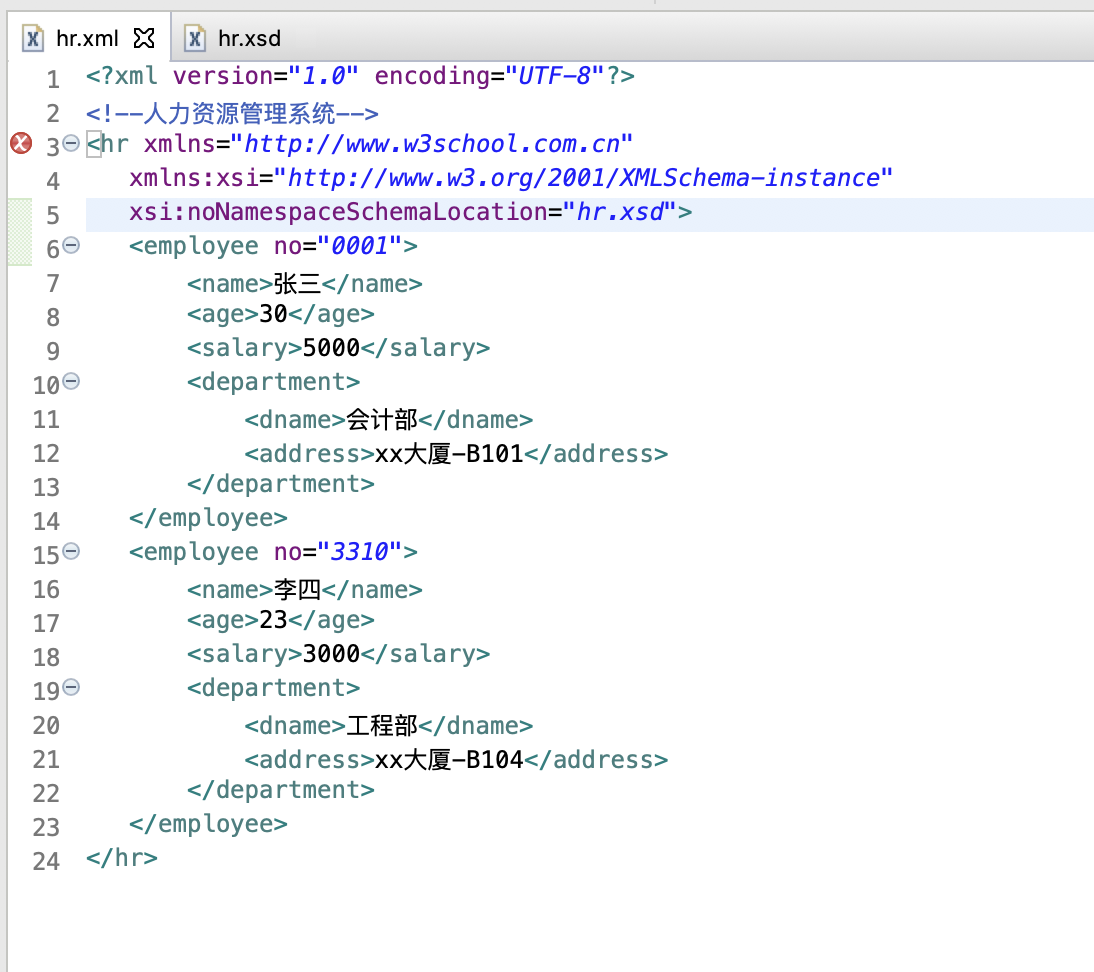Screen dimensions: 1094x972
Task: Close the hr.xml tab
Action: 144,38
